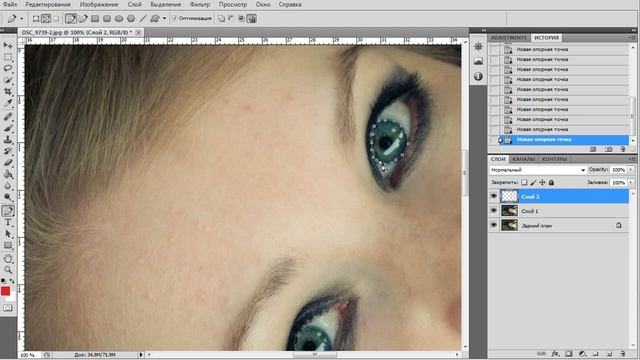Open the blend mode Нормальный dropdown
The image size is (640, 360).
[x=538, y=170]
